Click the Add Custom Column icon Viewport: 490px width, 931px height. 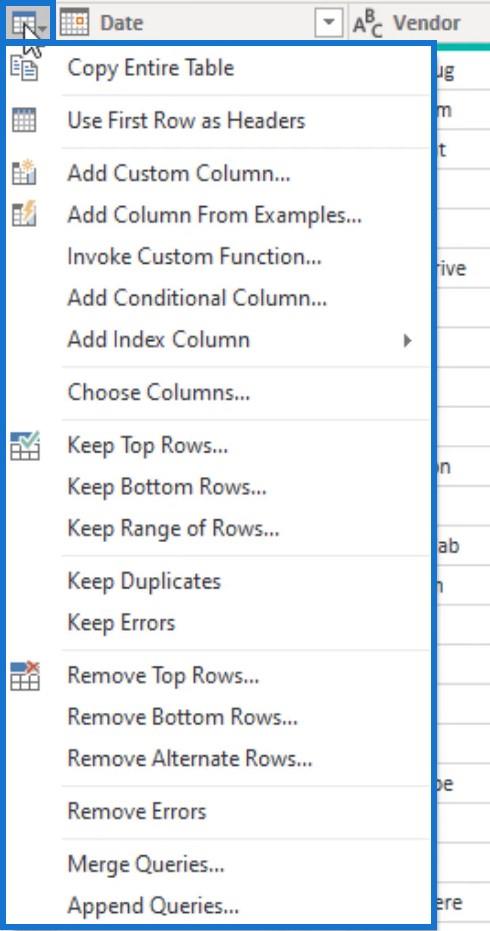click(24, 173)
